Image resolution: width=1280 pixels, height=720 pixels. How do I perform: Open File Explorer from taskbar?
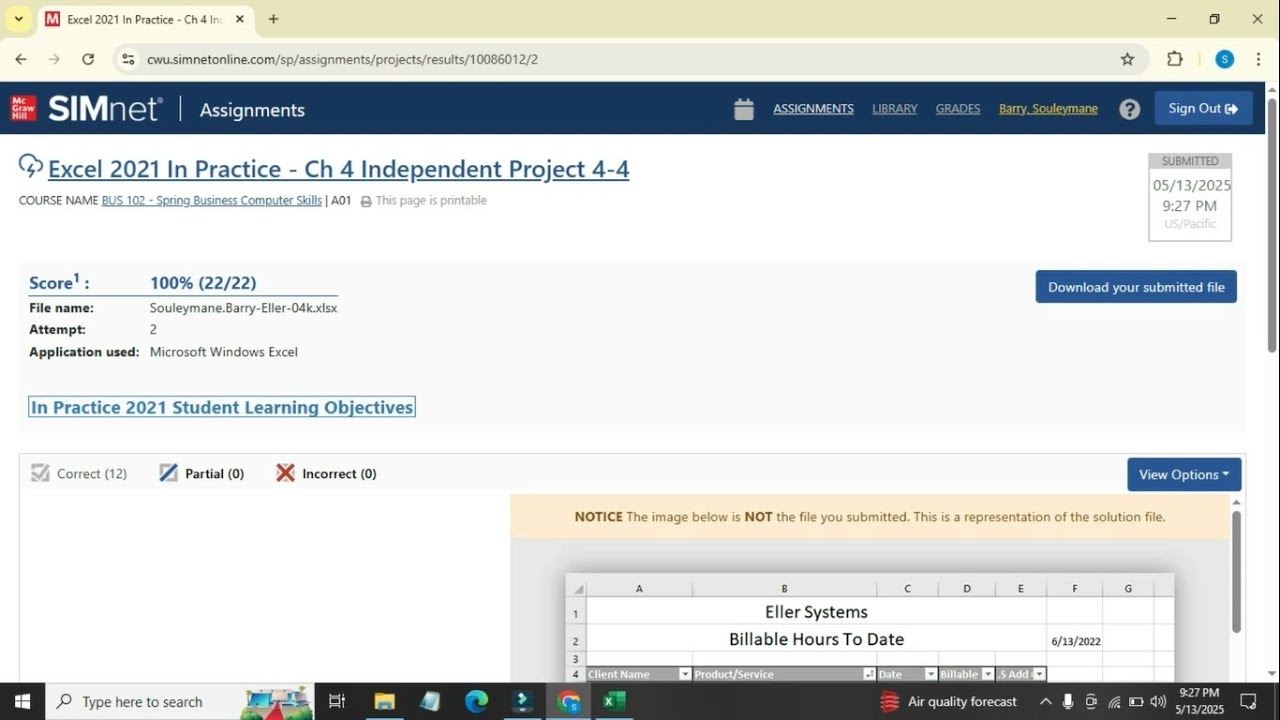pyautogui.click(x=384, y=701)
